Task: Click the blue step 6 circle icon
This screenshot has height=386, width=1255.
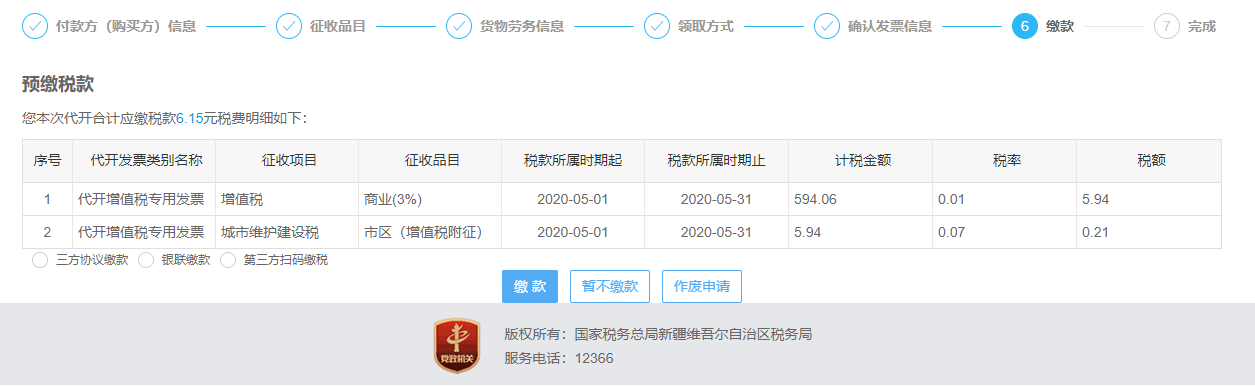Action: tap(1025, 26)
